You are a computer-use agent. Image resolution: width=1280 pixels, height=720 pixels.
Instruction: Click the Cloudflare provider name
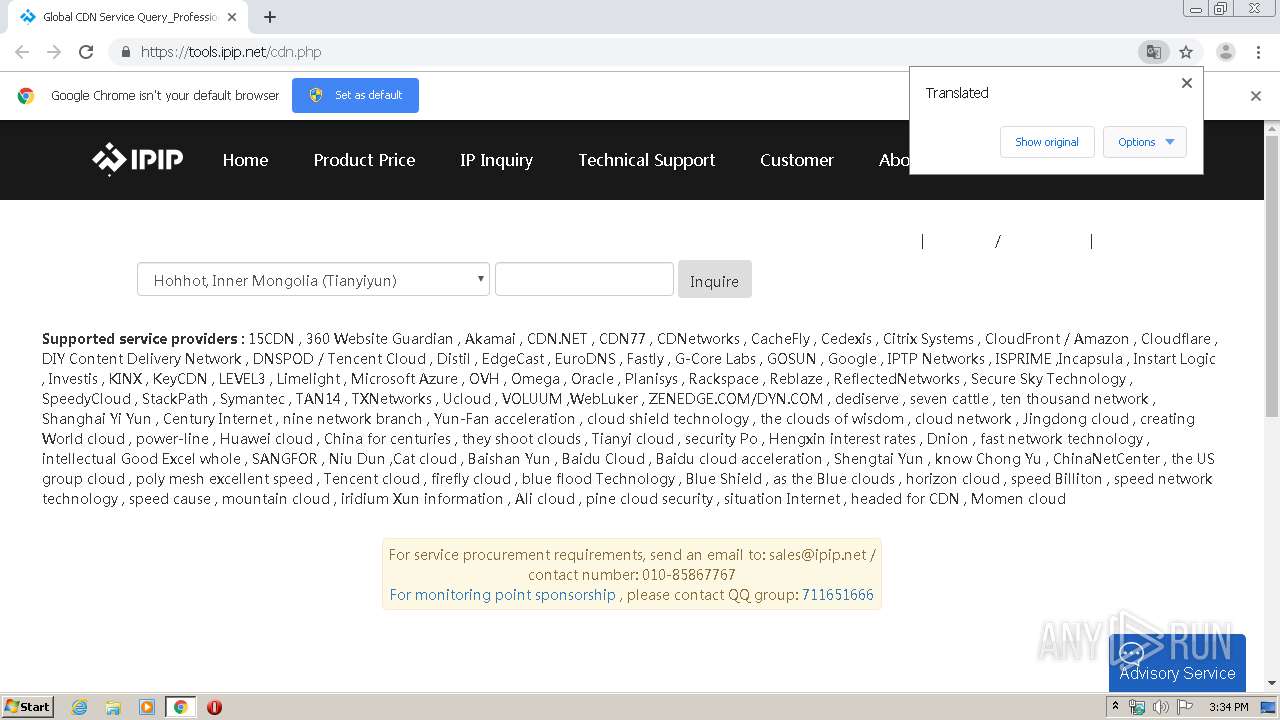click(1176, 339)
